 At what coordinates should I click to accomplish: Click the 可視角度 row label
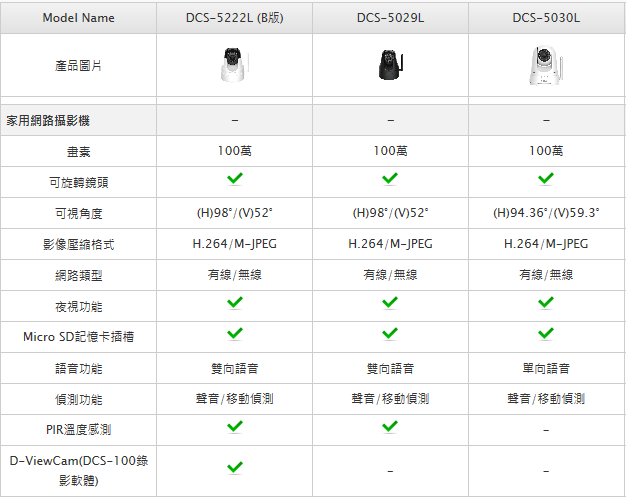79,214
